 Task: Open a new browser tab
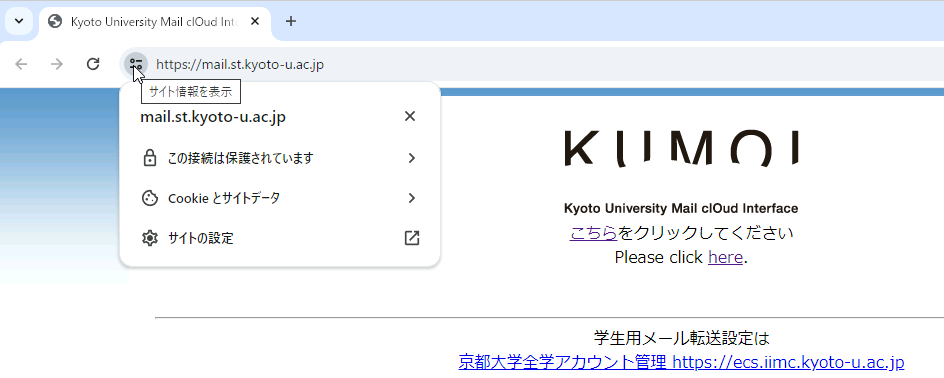click(x=291, y=22)
